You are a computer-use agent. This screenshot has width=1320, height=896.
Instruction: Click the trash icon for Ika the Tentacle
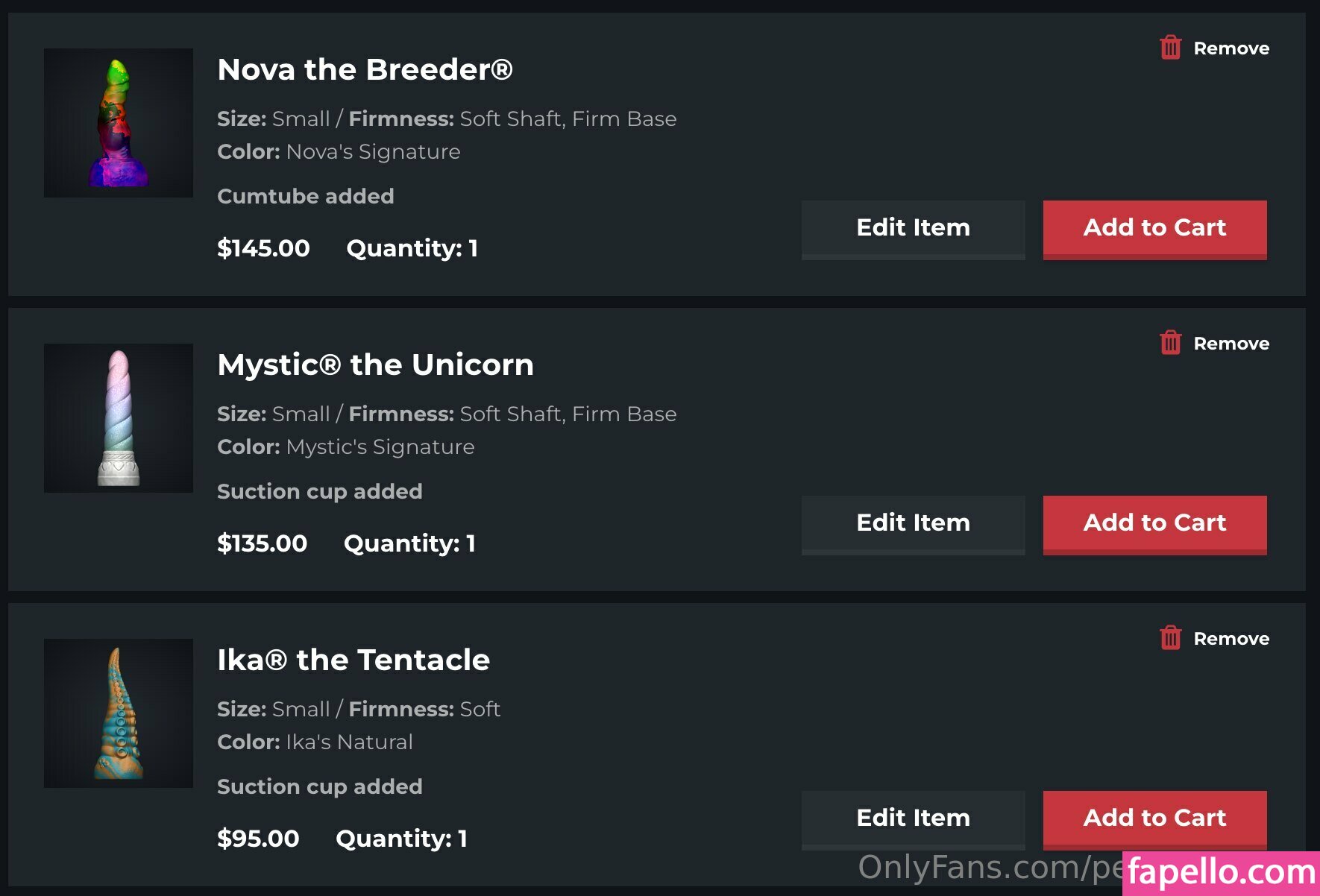click(x=1170, y=638)
